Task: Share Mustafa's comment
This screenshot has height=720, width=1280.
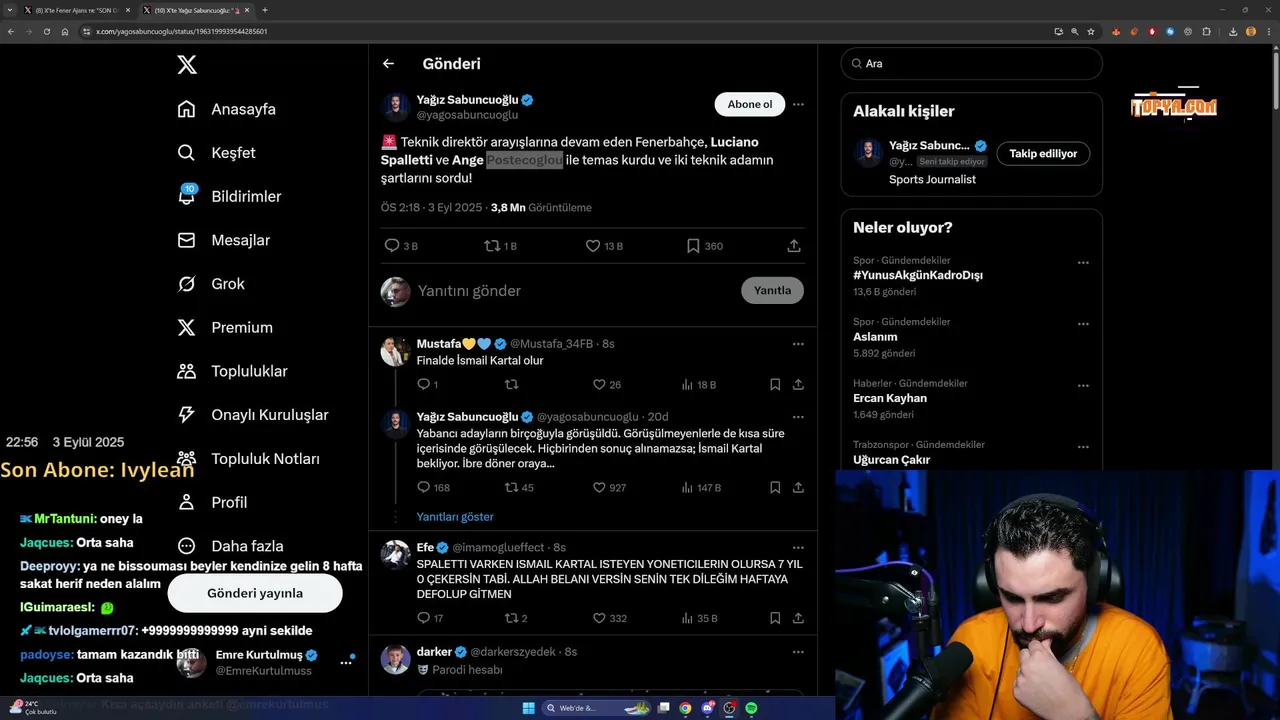Action: [x=798, y=384]
